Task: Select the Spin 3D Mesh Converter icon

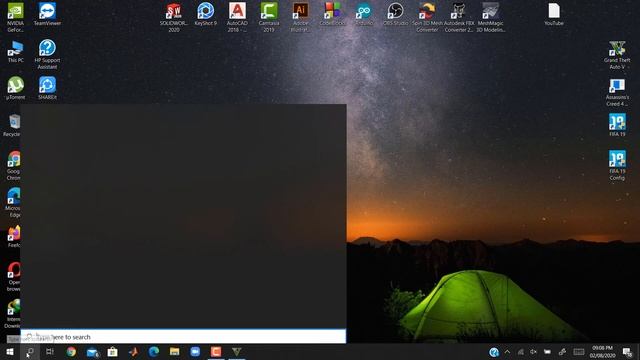Action: click(x=427, y=17)
